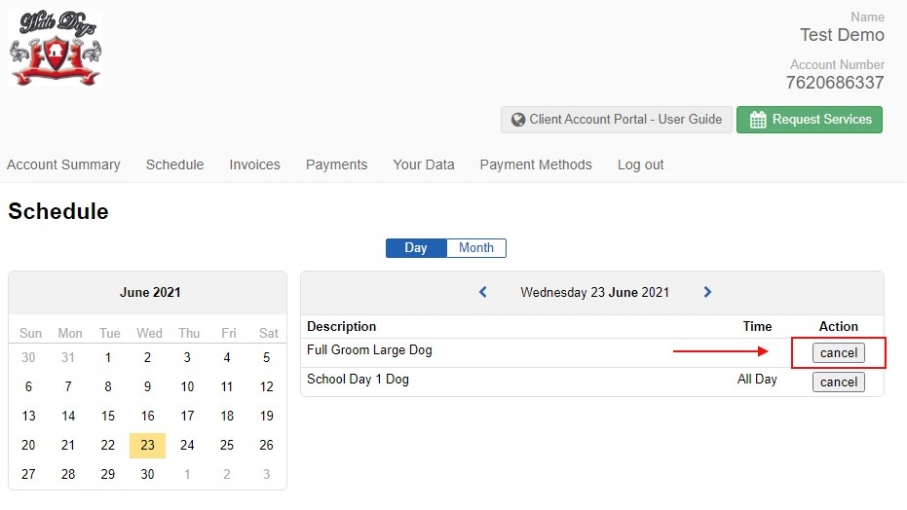Image resolution: width=907 pixels, height=510 pixels.
Task: Select June 1 in the calendar
Action: (x=108, y=357)
